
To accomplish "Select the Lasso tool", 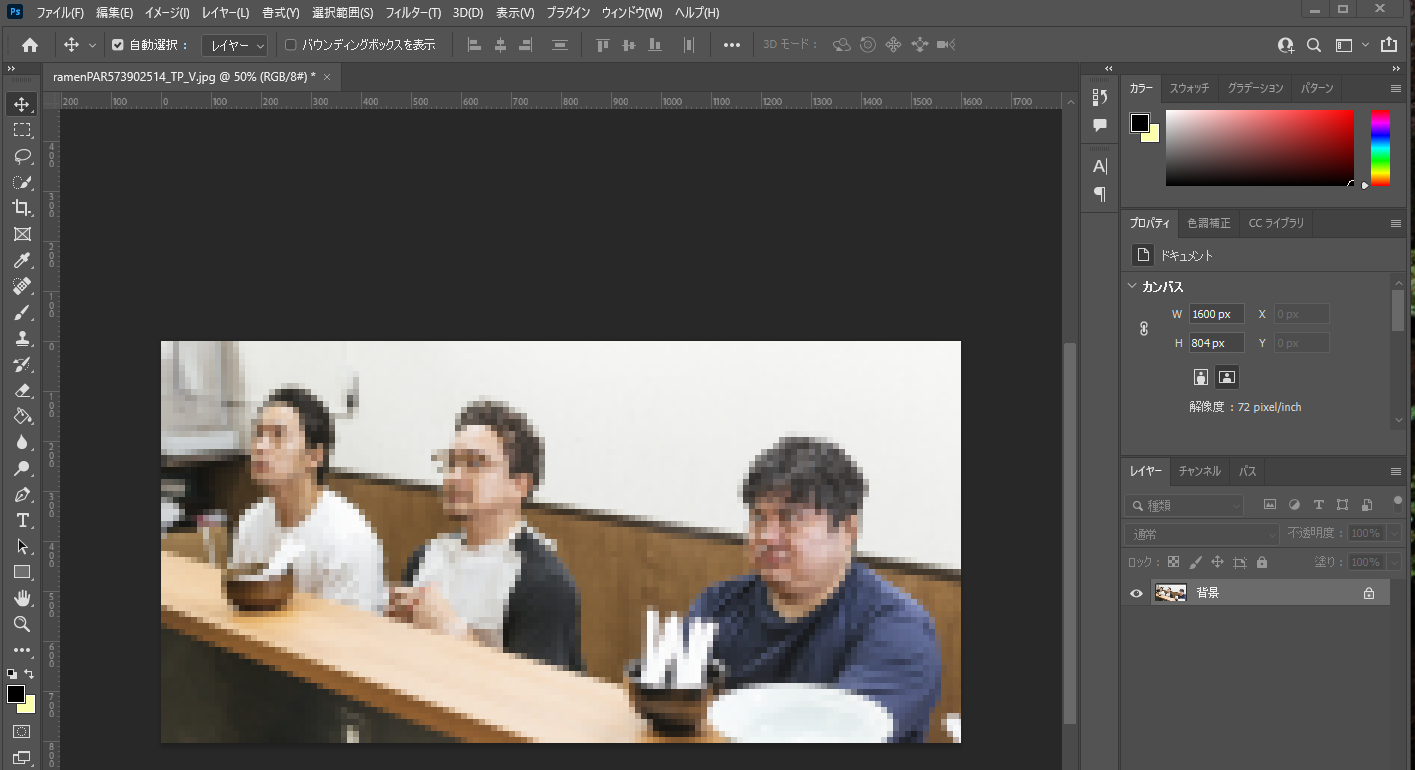I will [21, 156].
